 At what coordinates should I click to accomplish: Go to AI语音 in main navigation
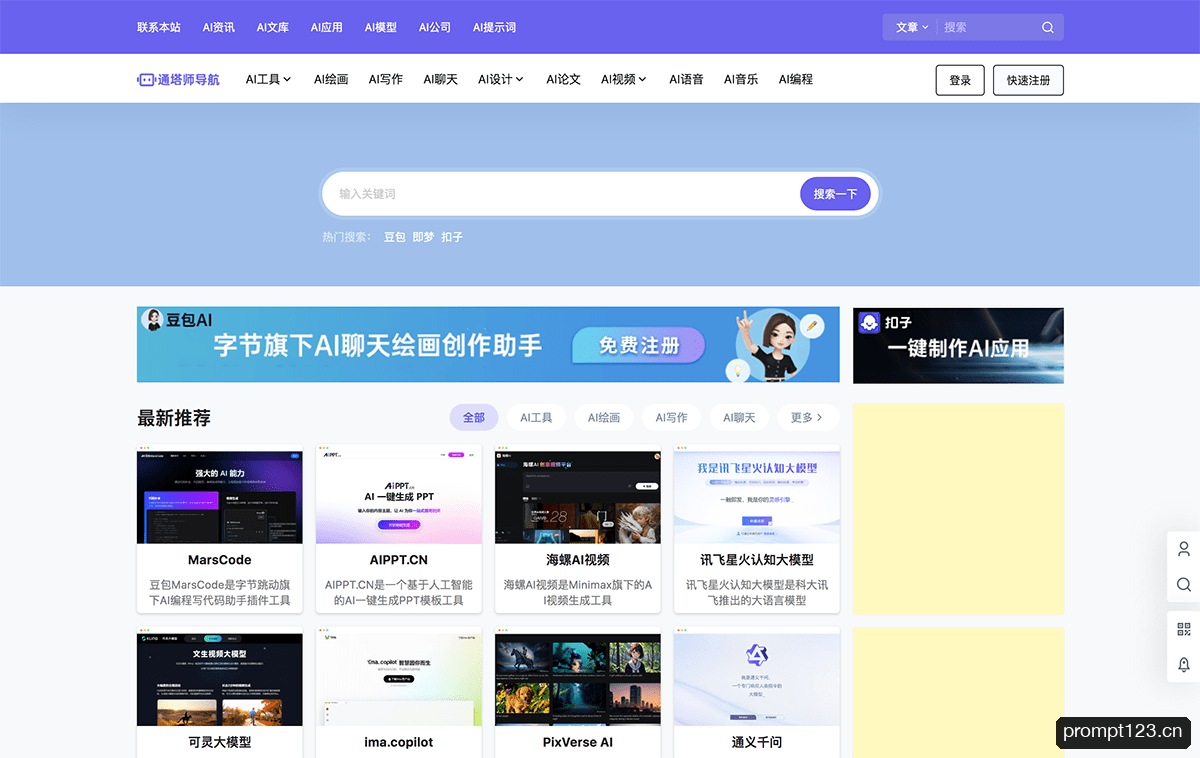686,79
